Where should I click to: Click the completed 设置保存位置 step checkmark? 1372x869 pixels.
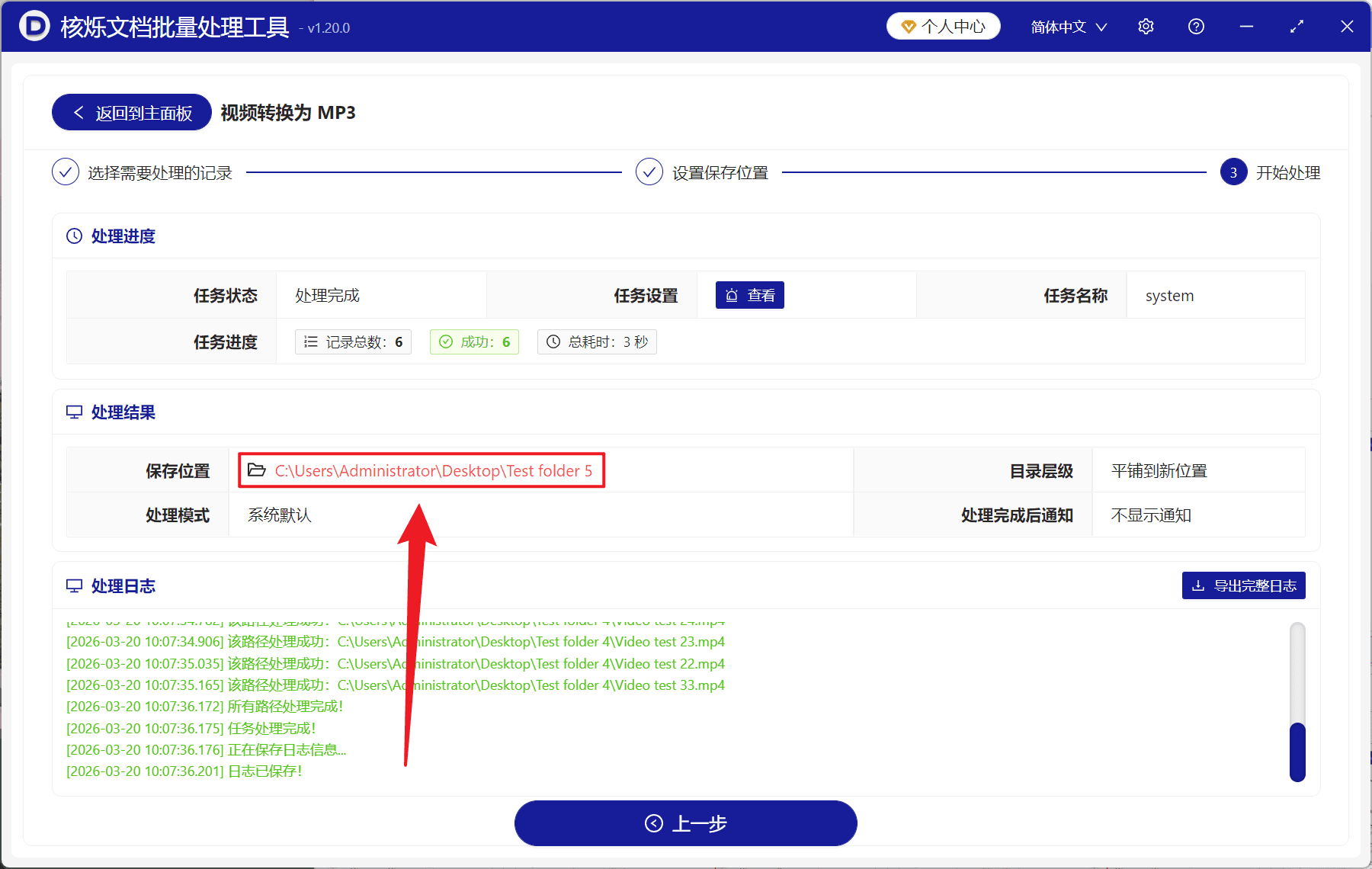(x=649, y=172)
